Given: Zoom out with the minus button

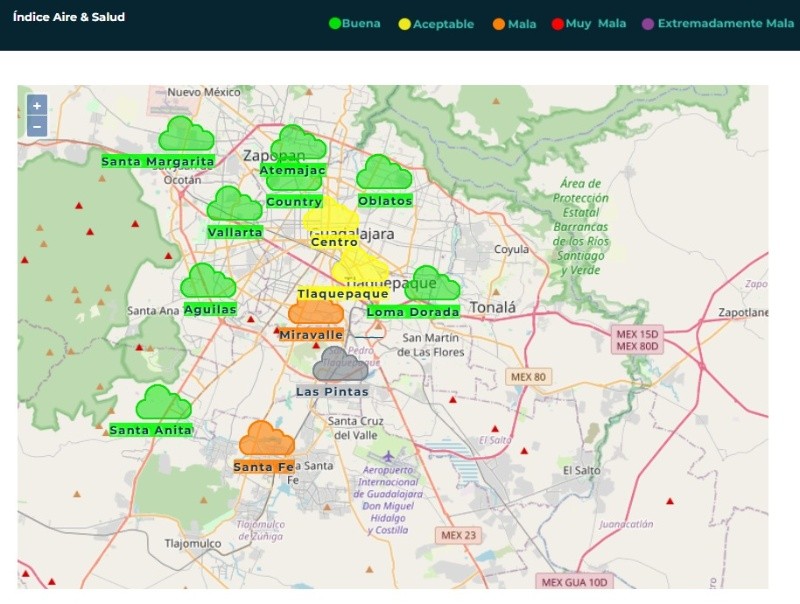Looking at the screenshot, I should (37, 126).
